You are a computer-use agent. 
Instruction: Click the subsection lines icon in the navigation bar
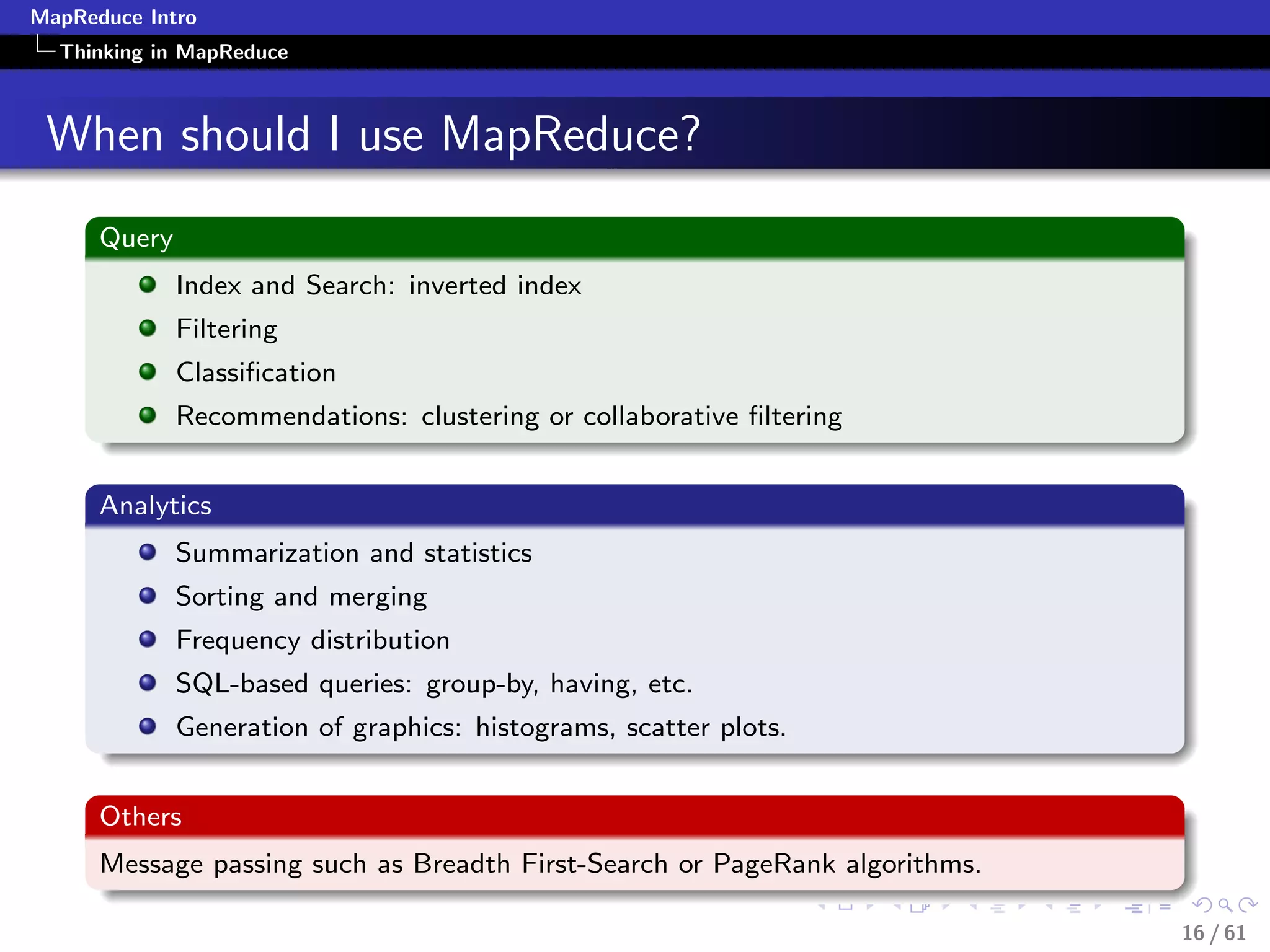click(998, 909)
